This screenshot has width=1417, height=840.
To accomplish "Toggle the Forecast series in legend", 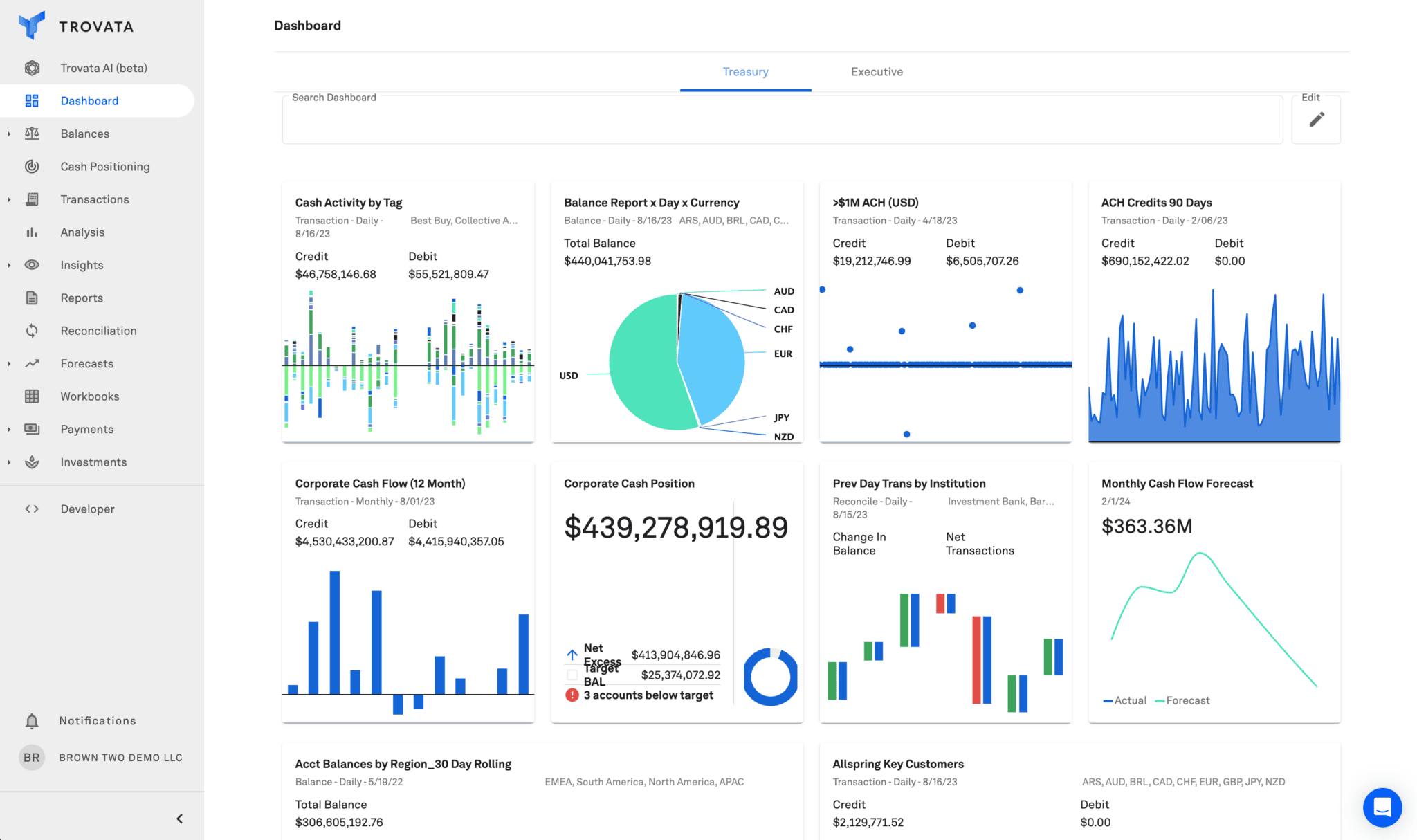I will pyautogui.click(x=1182, y=701).
